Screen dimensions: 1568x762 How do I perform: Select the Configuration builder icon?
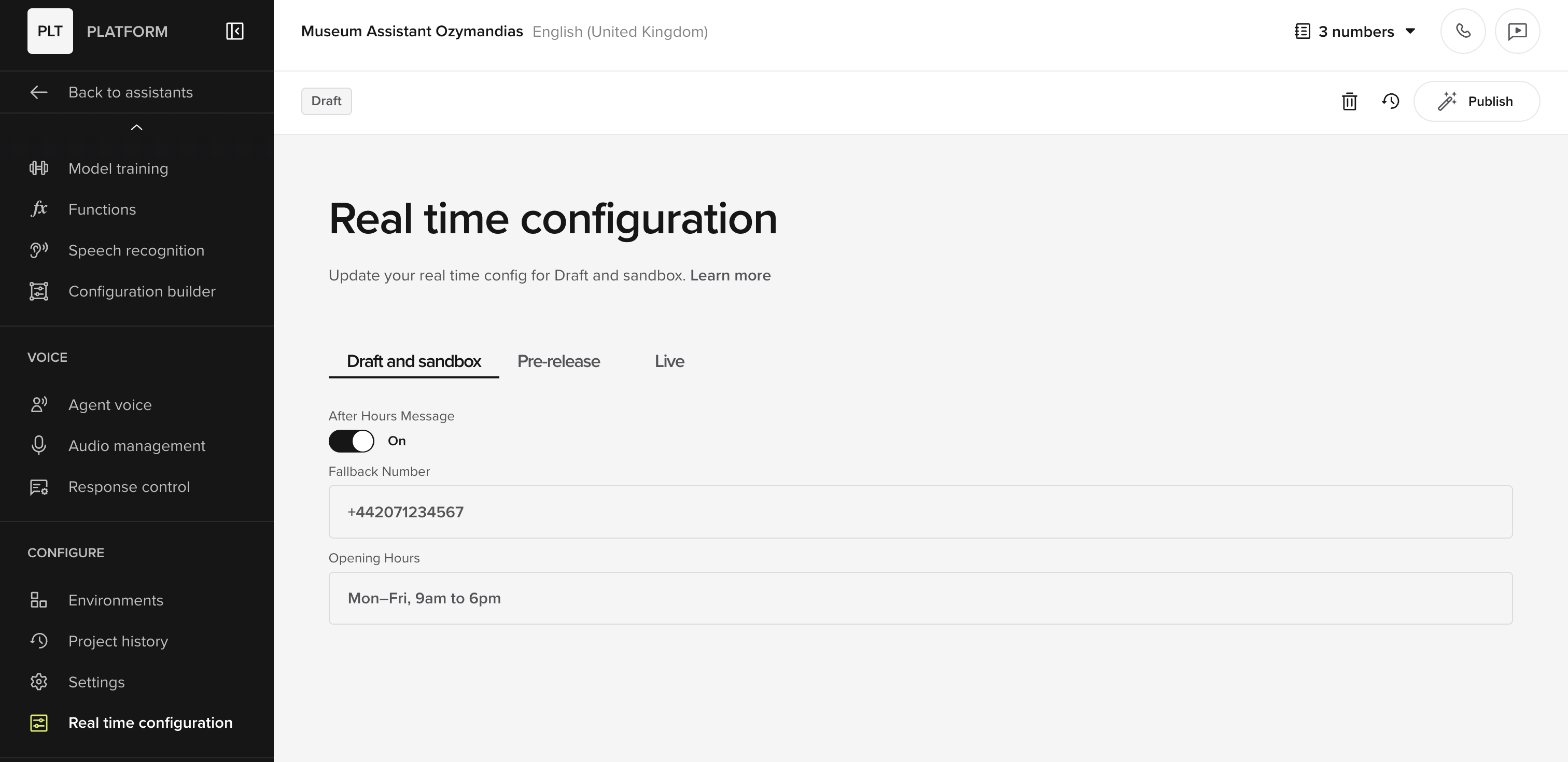[38, 291]
